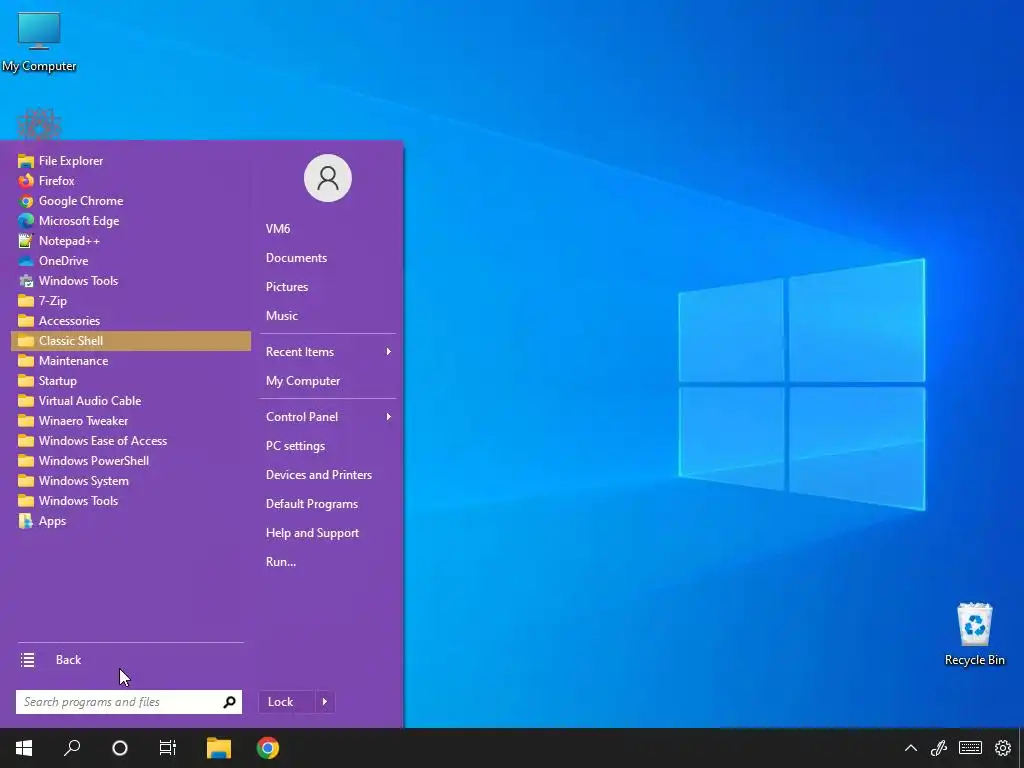The height and width of the screenshot is (768, 1024).
Task: Expand the 7-Zip folder
Action: [131, 301]
